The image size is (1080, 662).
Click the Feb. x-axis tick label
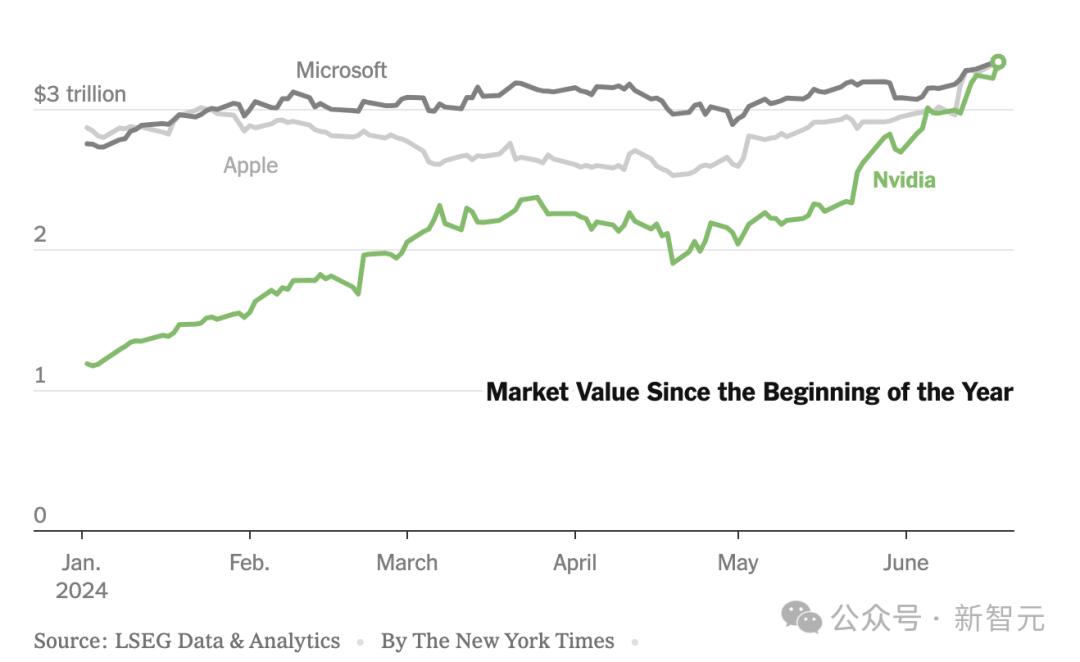(x=249, y=563)
